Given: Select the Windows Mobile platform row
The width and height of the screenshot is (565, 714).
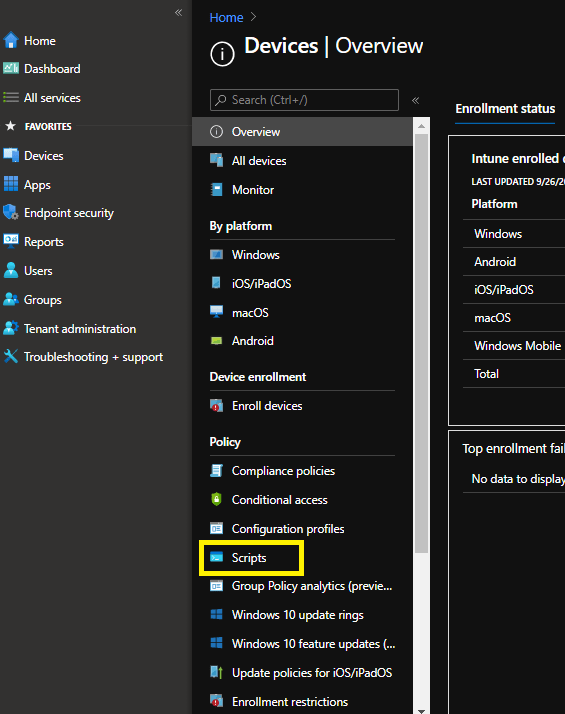Looking at the screenshot, I should pos(514,346).
